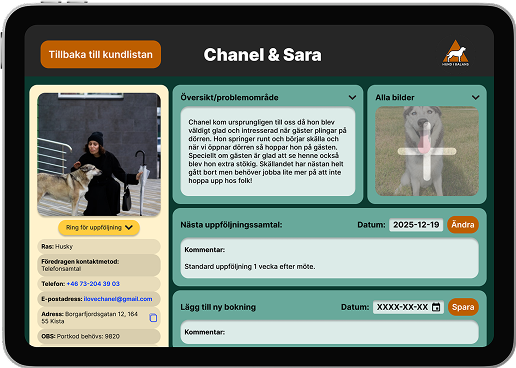Call phone number +46 73-204 39 03

coord(93,284)
